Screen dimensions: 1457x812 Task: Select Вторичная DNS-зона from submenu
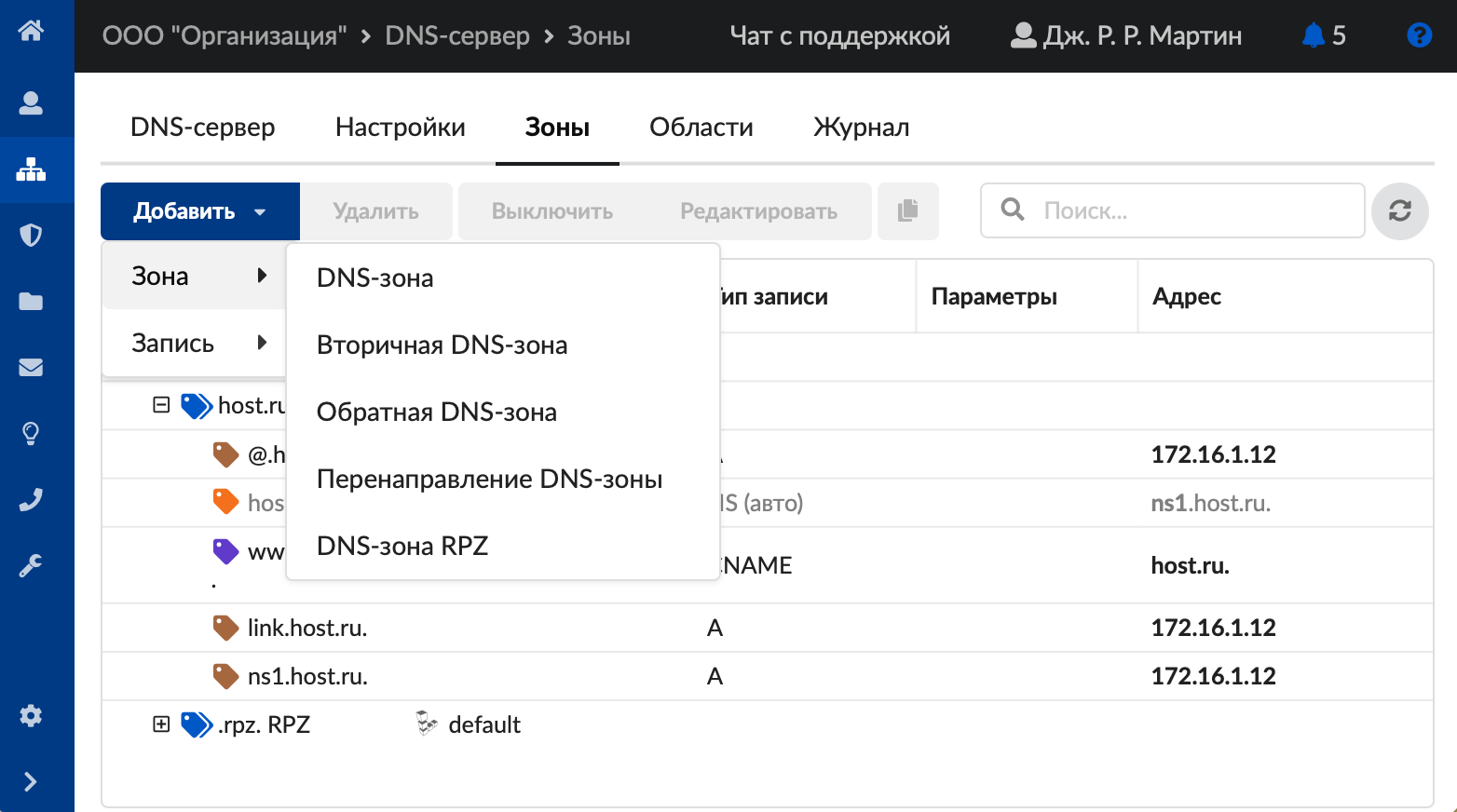(x=442, y=345)
